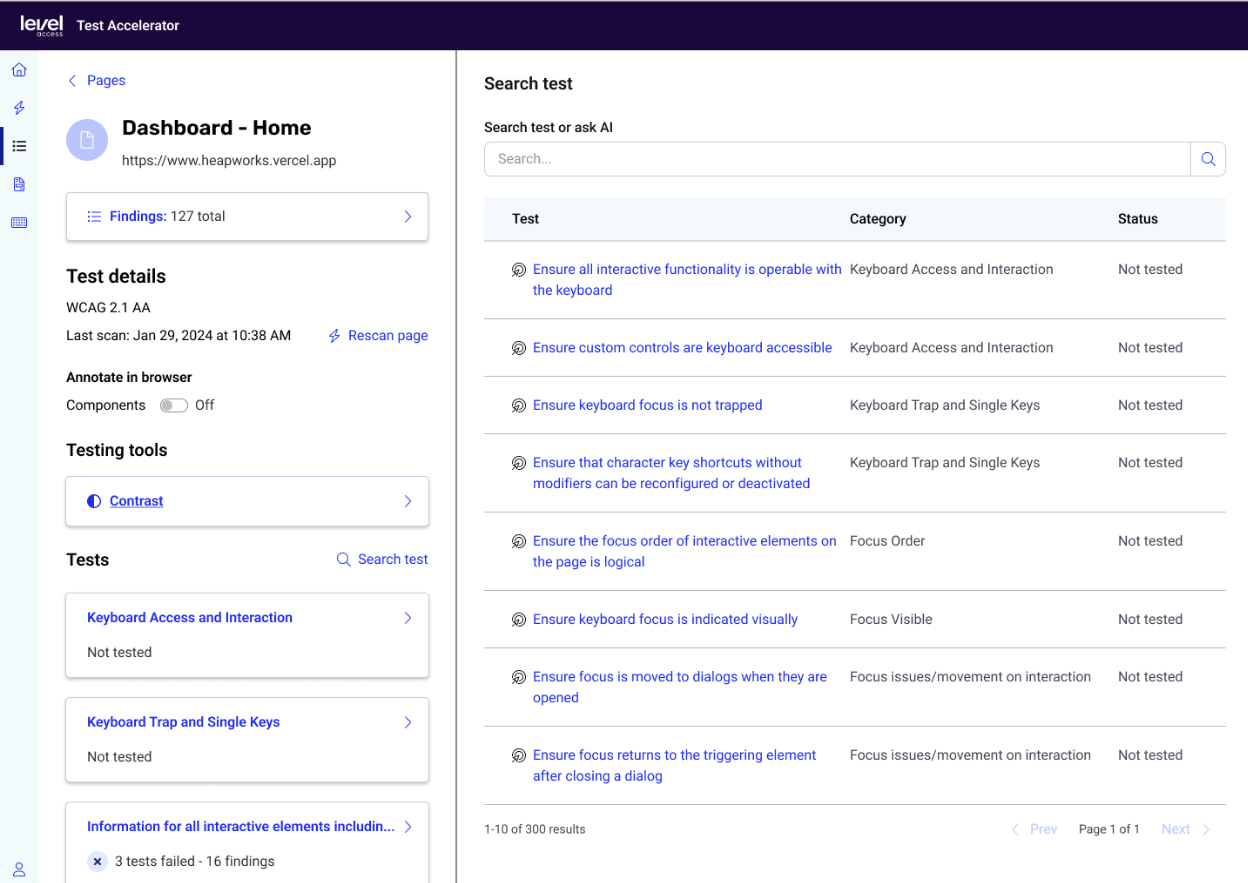Click the Prev pagination button
1248x883 pixels.
[x=1034, y=829]
